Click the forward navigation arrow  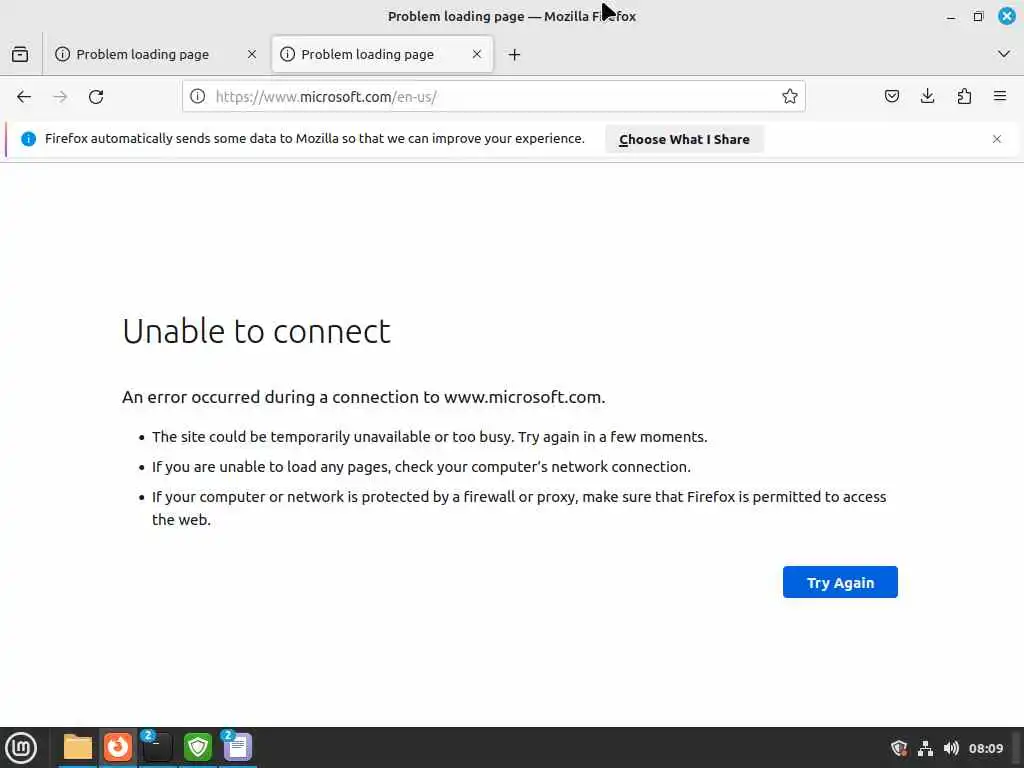(60, 97)
